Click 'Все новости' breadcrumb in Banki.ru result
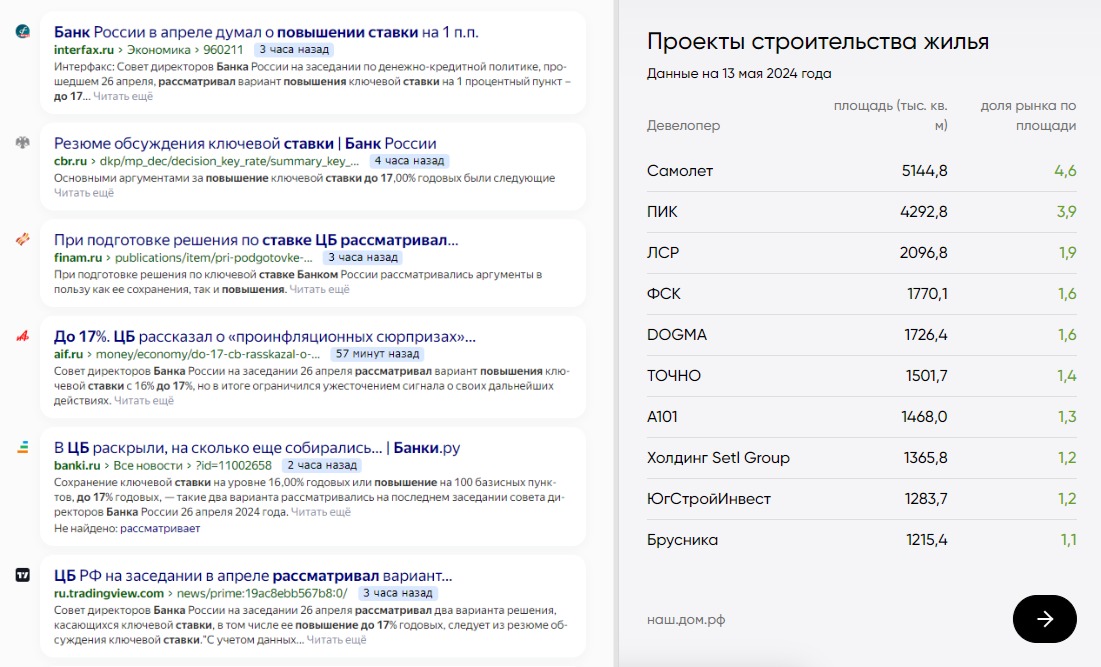 click(x=148, y=465)
